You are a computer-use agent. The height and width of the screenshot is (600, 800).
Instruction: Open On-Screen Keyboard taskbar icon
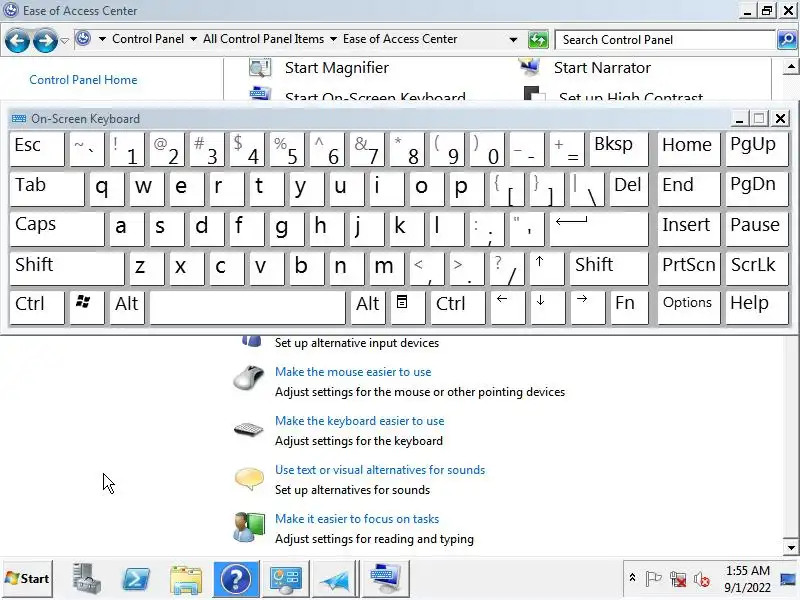coord(385,579)
